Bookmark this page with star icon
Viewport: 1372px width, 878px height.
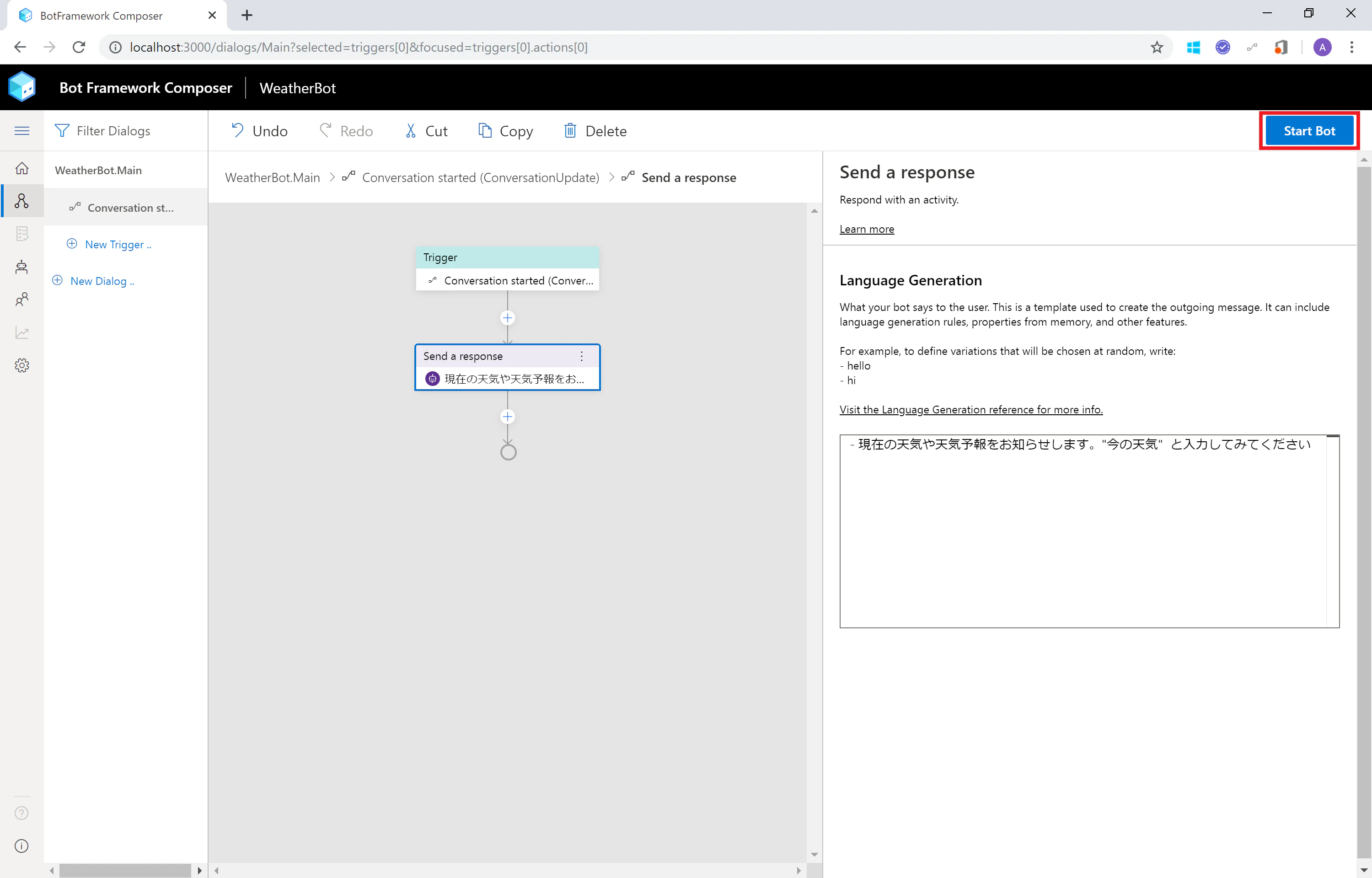[x=1157, y=47]
